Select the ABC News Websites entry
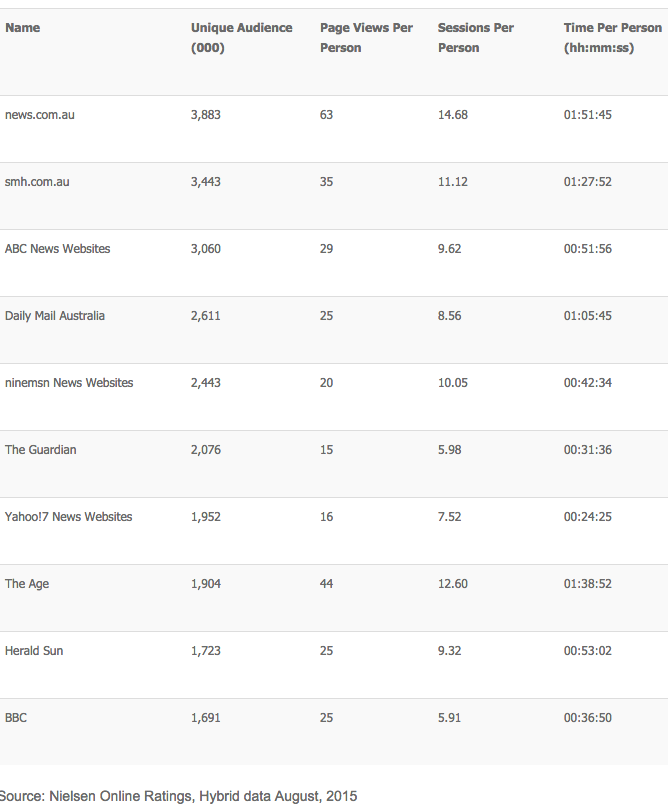 pyautogui.click(x=57, y=249)
